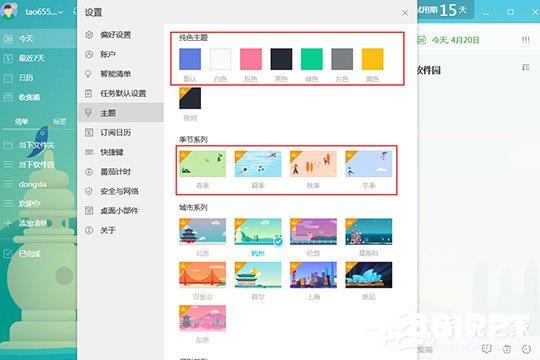Open 快捷键 keyboard shortcuts settings
540x360 pixels.
click(121, 152)
